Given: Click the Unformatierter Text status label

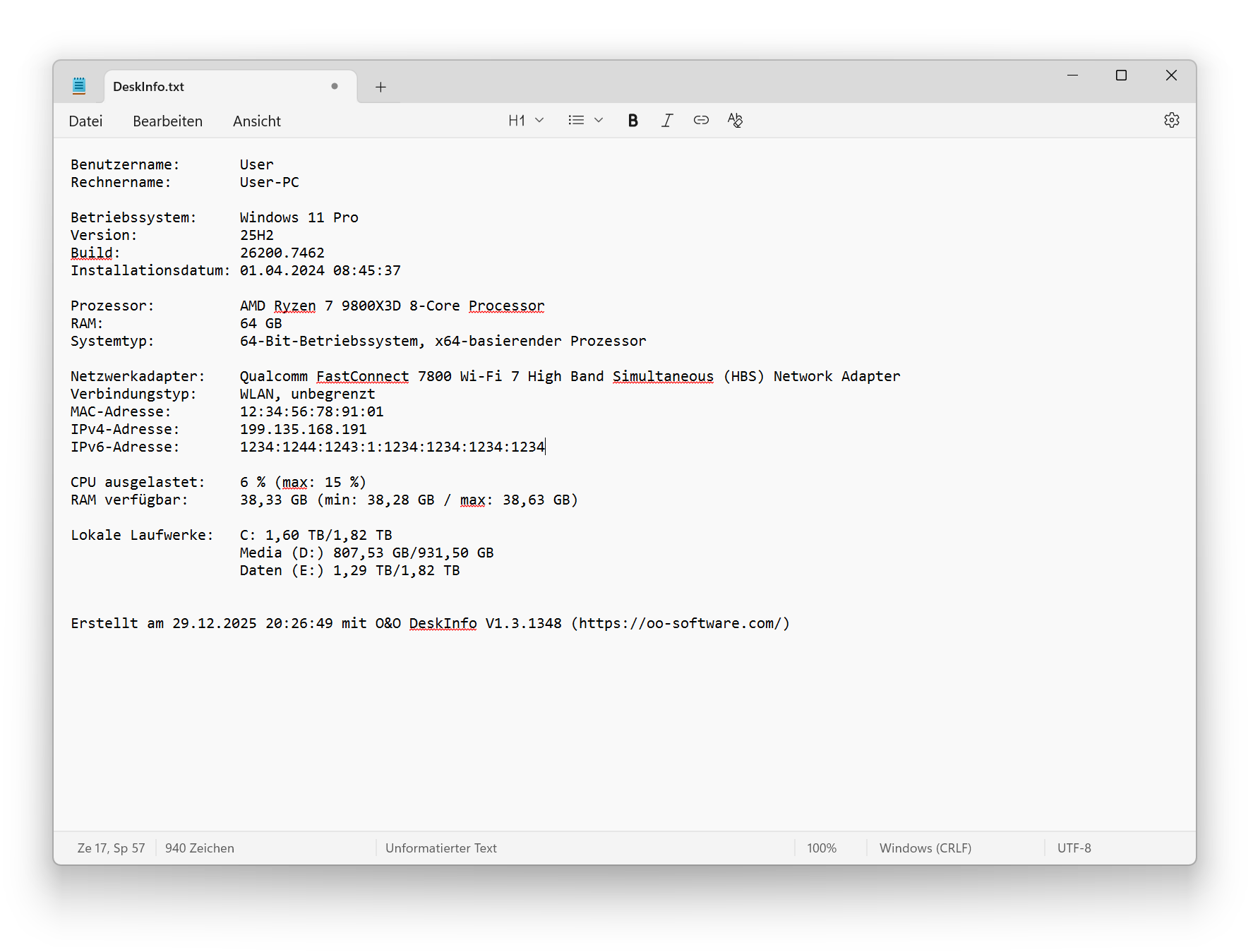Looking at the screenshot, I should (x=441, y=848).
